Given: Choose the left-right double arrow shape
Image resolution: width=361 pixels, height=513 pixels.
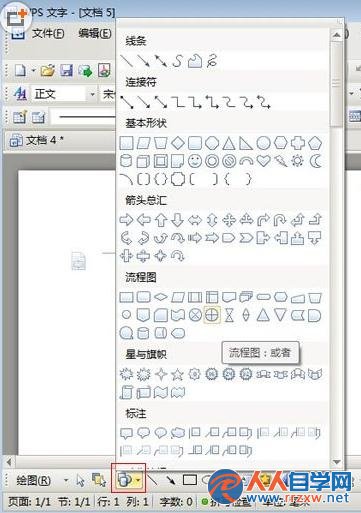Looking at the screenshot, I should coord(195,220).
